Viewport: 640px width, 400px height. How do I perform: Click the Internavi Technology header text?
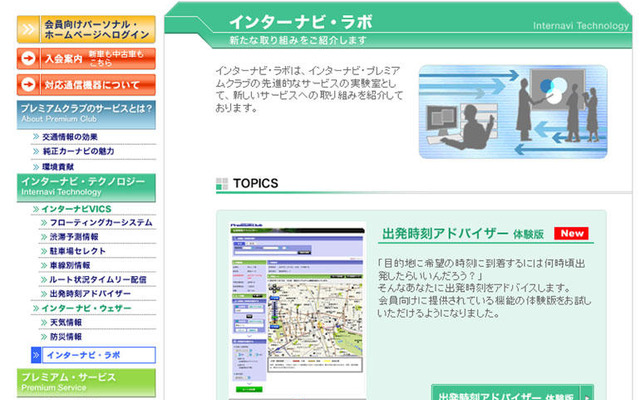tap(580, 26)
